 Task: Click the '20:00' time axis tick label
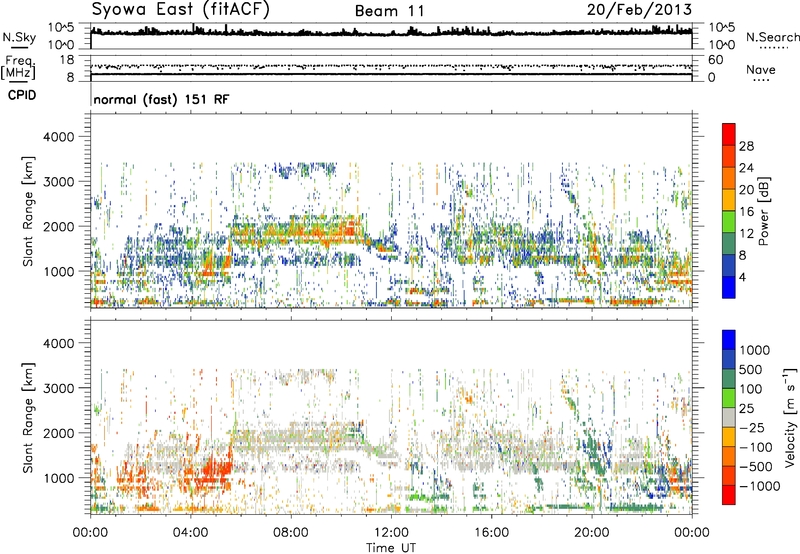pos(592,533)
